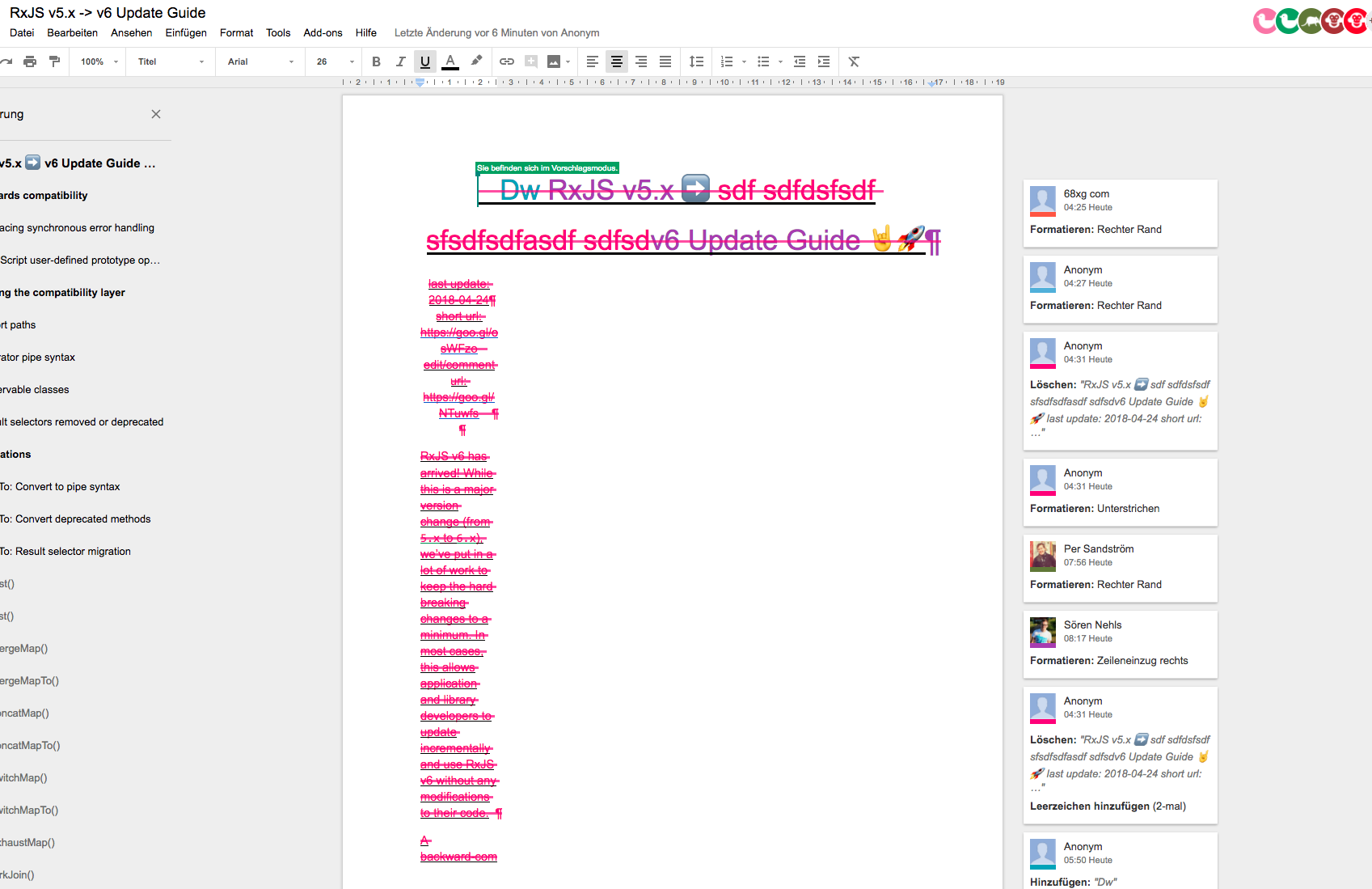Align text right

(641, 61)
